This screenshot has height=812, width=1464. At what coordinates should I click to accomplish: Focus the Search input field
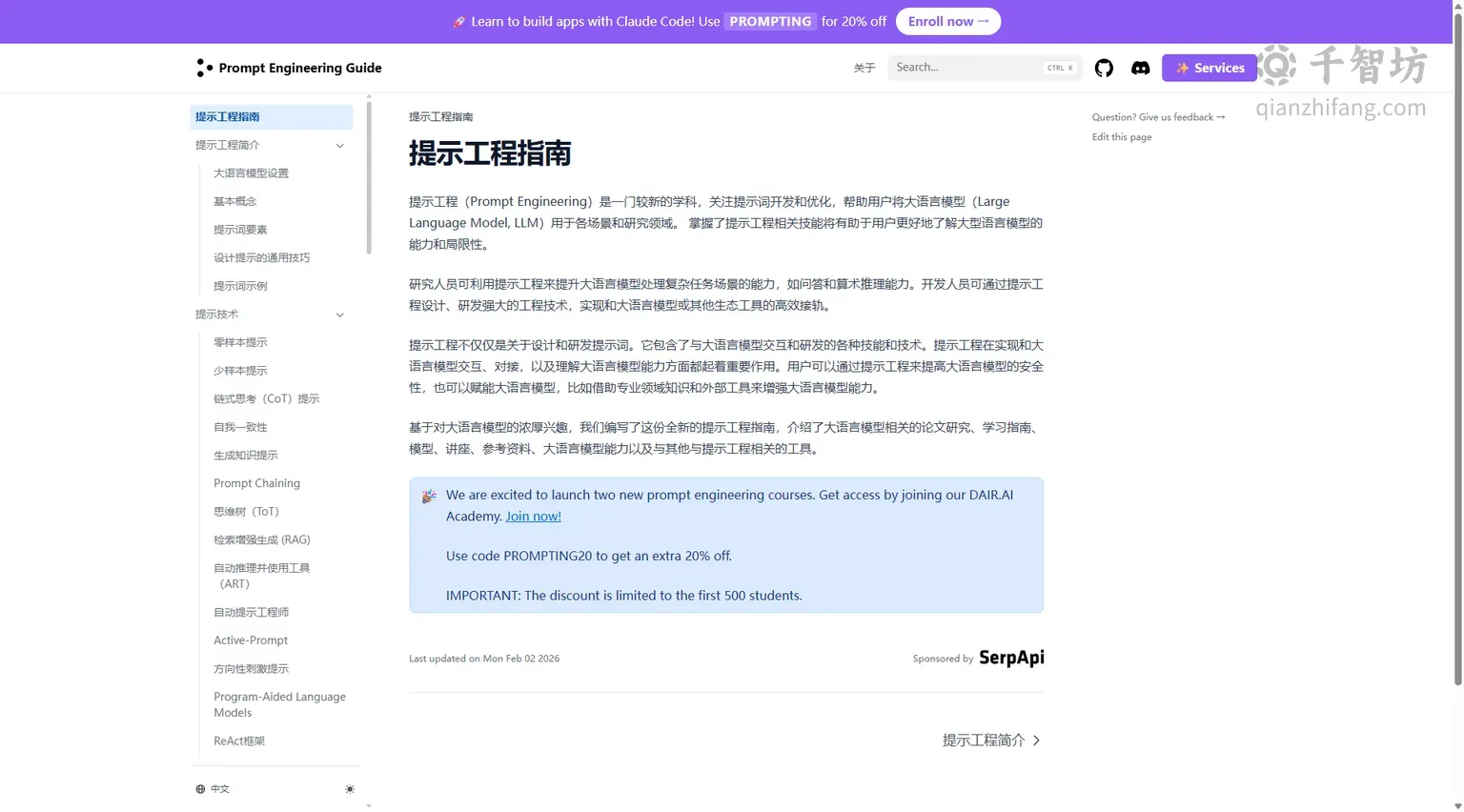pos(985,68)
